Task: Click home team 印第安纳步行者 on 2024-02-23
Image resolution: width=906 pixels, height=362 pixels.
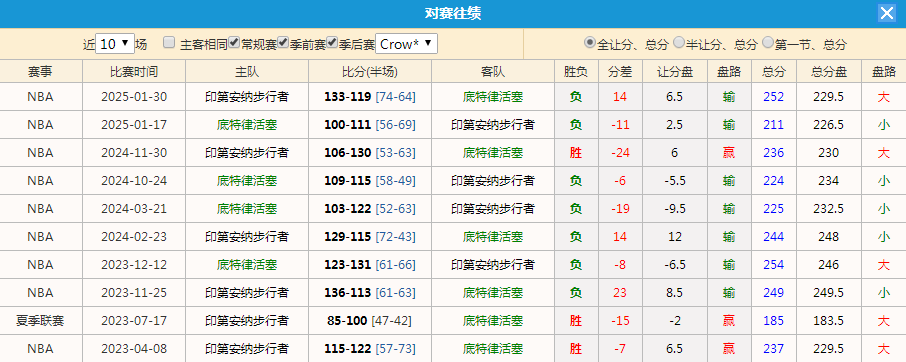Action: [247, 237]
